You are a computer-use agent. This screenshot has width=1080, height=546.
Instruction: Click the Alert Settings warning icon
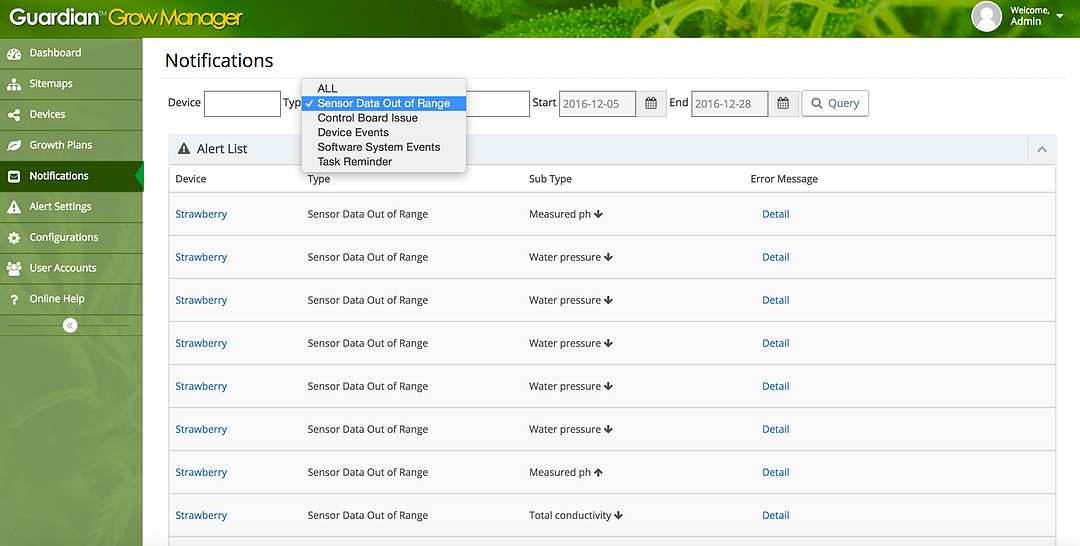coord(14,207)
